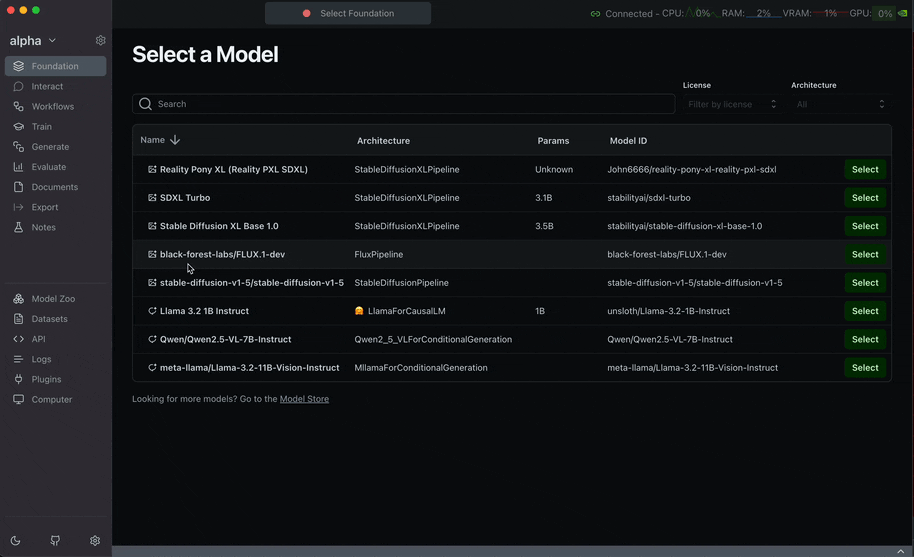Click the Interact chat bubble icon
The image size is (914, 557).
click(x=19, y=87)
